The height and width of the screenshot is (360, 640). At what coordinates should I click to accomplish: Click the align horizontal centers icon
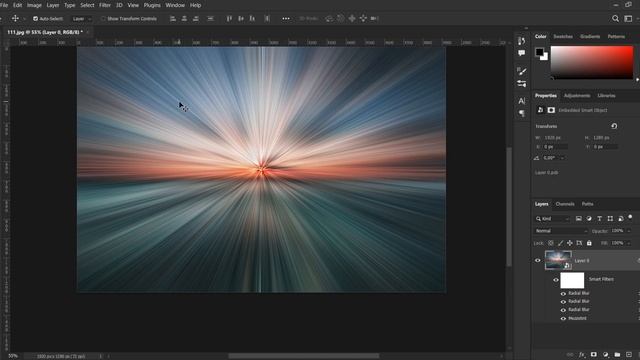tap(184, 18)
